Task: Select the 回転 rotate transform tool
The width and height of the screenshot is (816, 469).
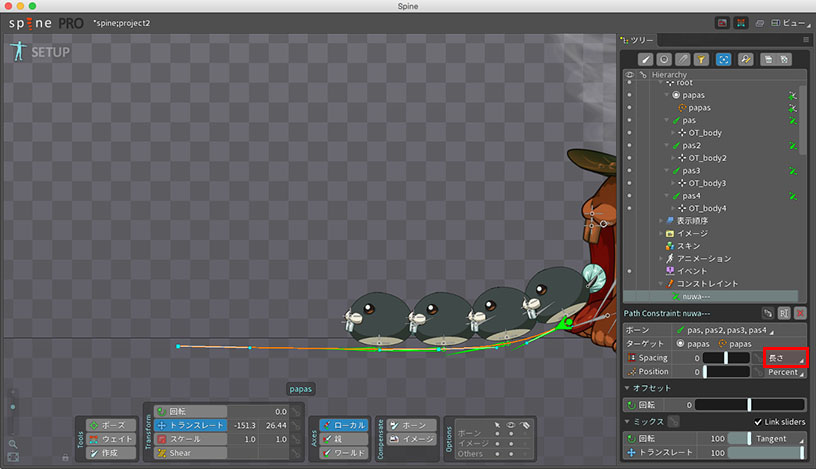Action: click(190, 411)
